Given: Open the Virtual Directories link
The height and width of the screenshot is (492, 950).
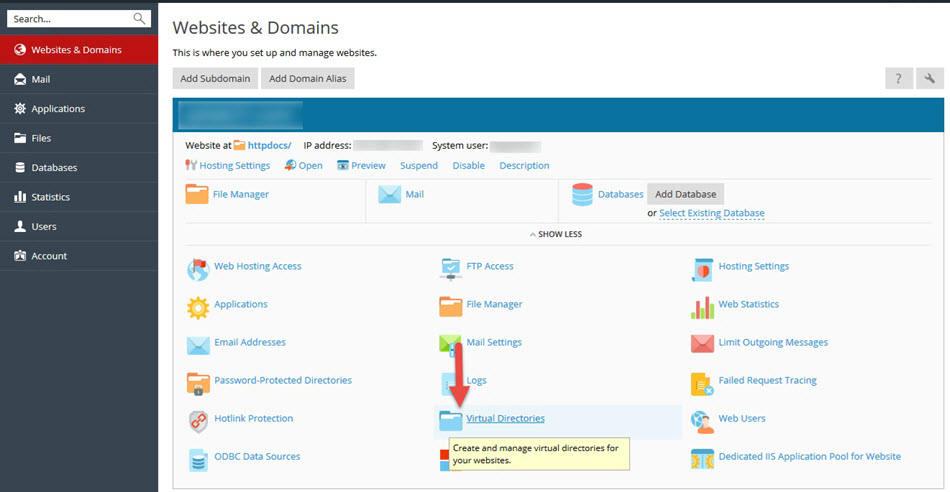Looking at the screenshot, I should (x=505, y=418).
